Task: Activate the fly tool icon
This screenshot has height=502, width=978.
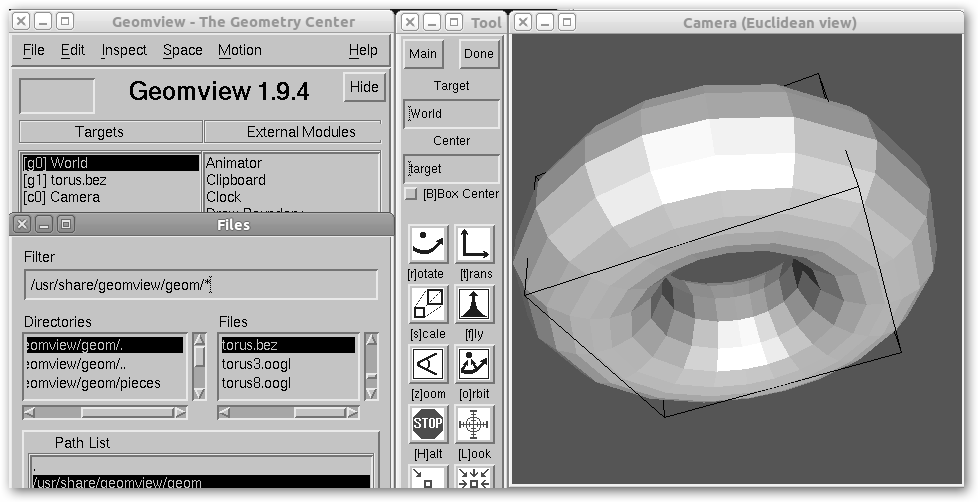Action: coord(475,304)
